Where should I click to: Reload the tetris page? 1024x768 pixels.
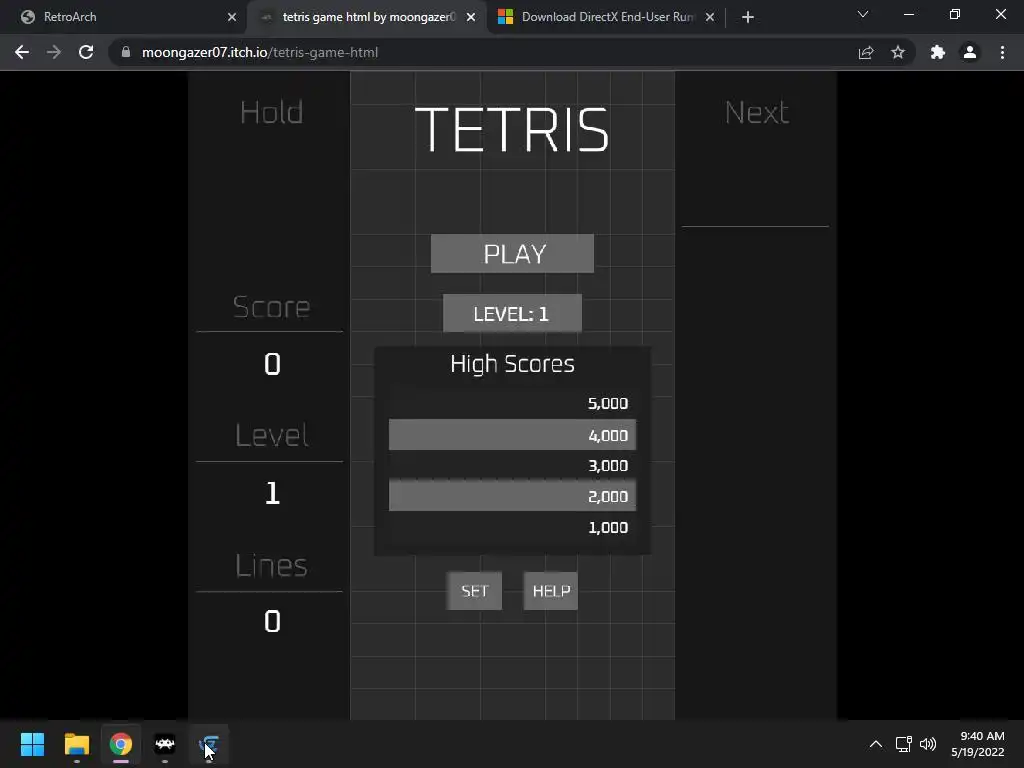click(x=86, y=52)
